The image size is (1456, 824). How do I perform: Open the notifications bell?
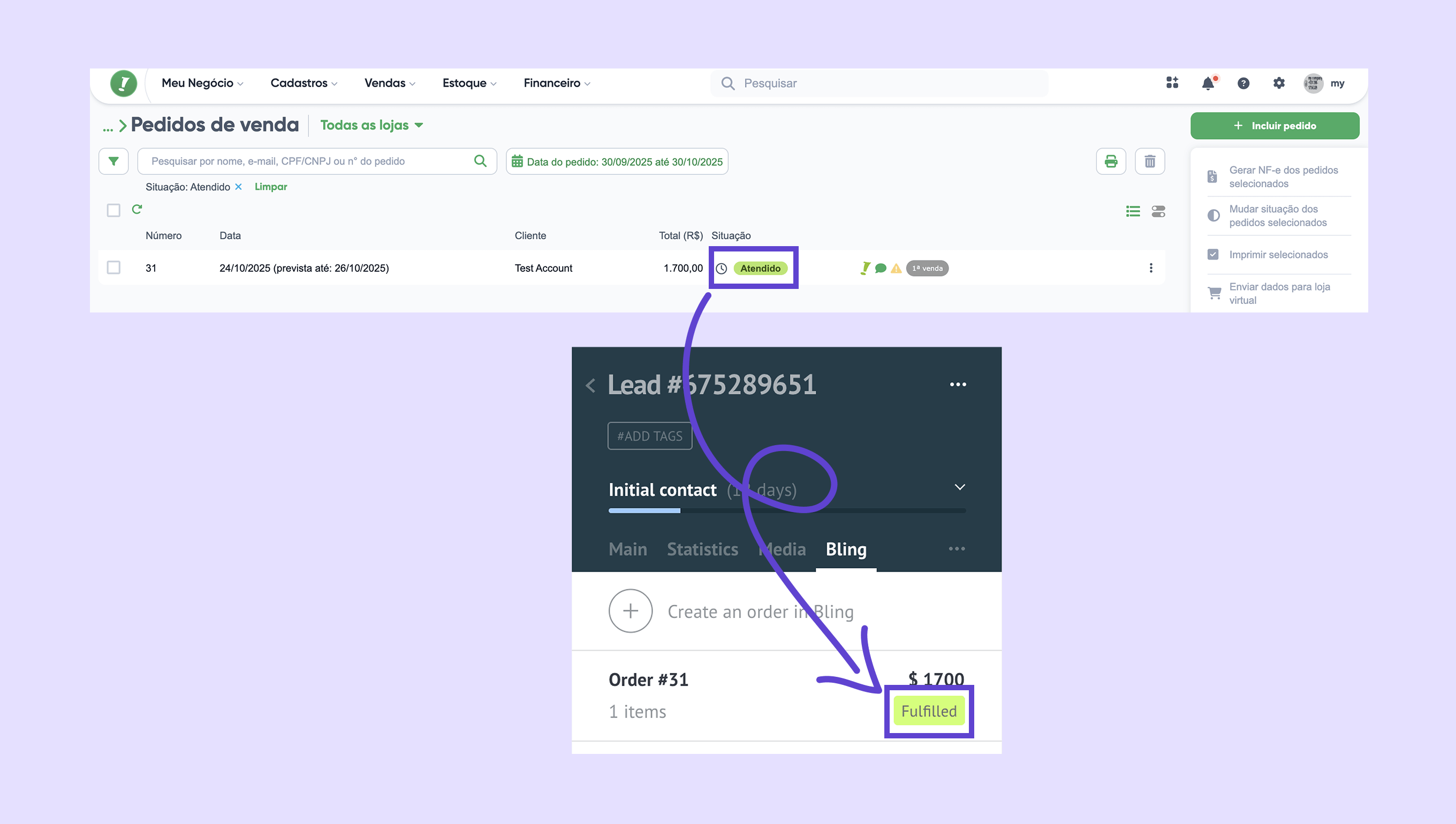(x=1208, y=83)
